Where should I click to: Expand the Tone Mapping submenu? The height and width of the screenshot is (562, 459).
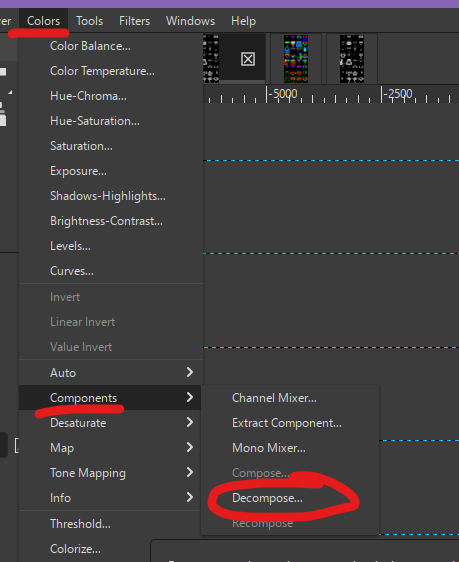point(111,473)
